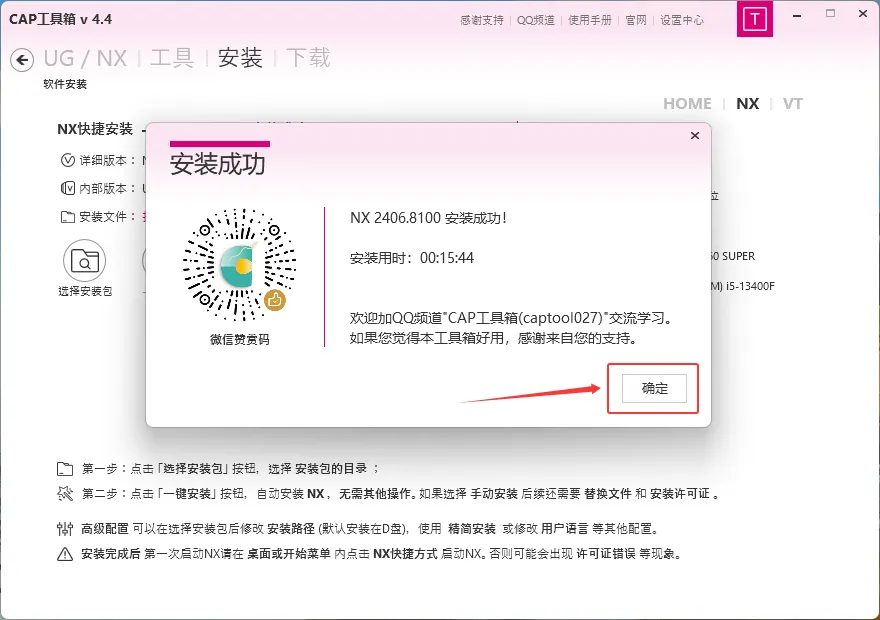Viewport: 880px width, 620px height.
Task: Click the 高级配置 sliders icon
Action: (65, 529)
